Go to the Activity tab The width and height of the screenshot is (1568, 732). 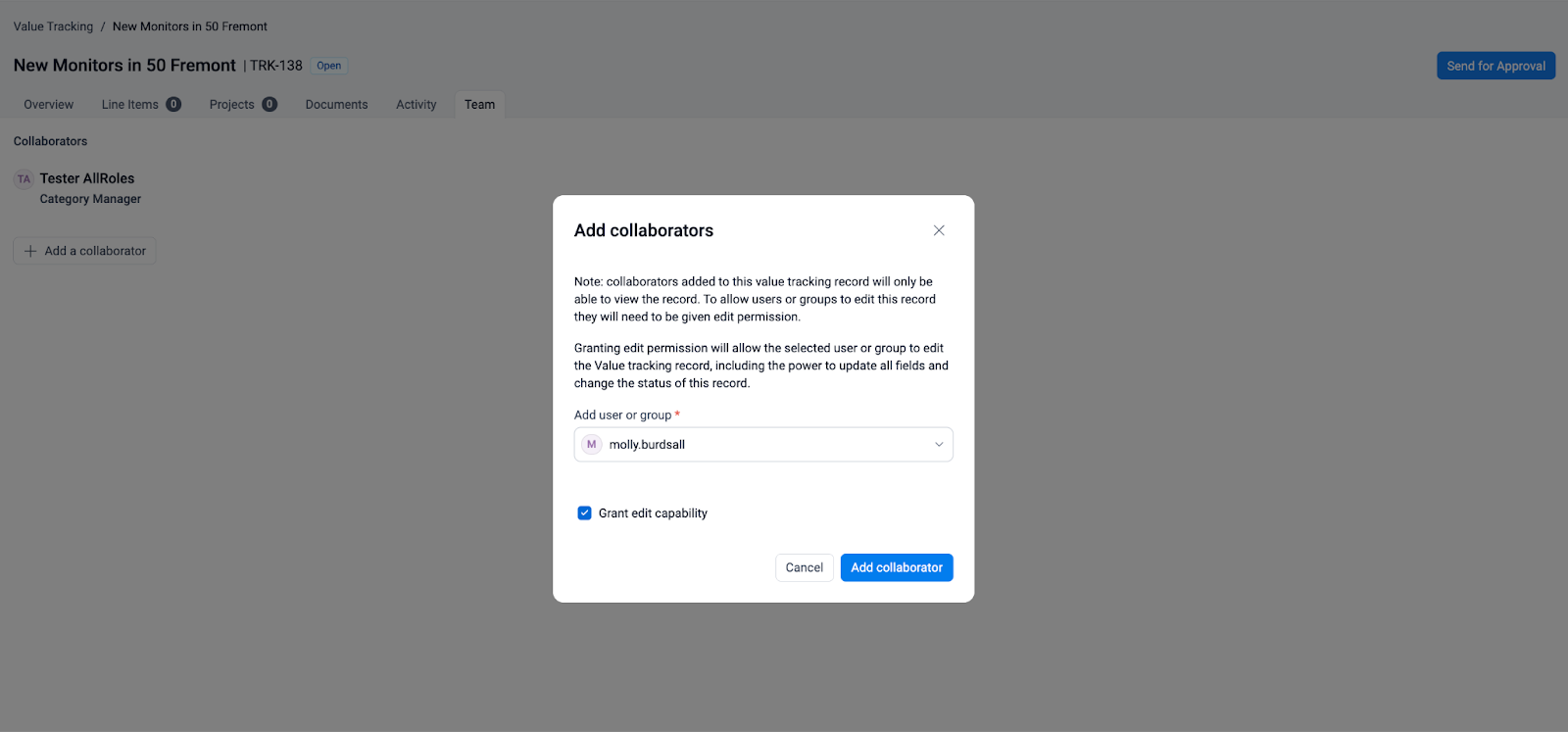pyautogui.click(x=416, y=105)
